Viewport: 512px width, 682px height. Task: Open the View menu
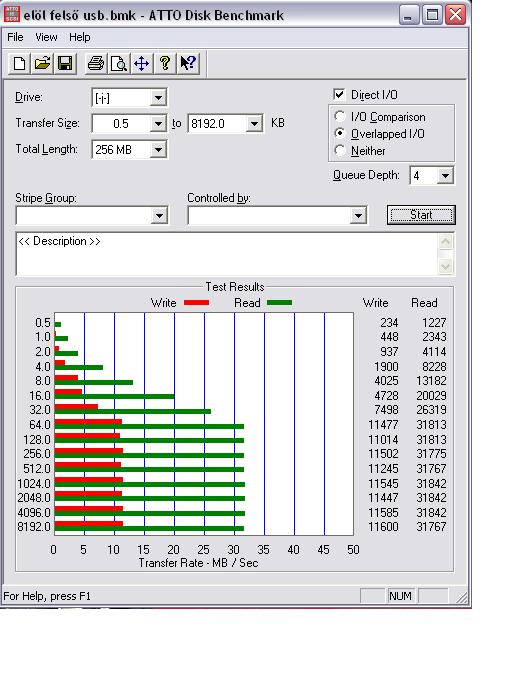click(x=46, y=37)
